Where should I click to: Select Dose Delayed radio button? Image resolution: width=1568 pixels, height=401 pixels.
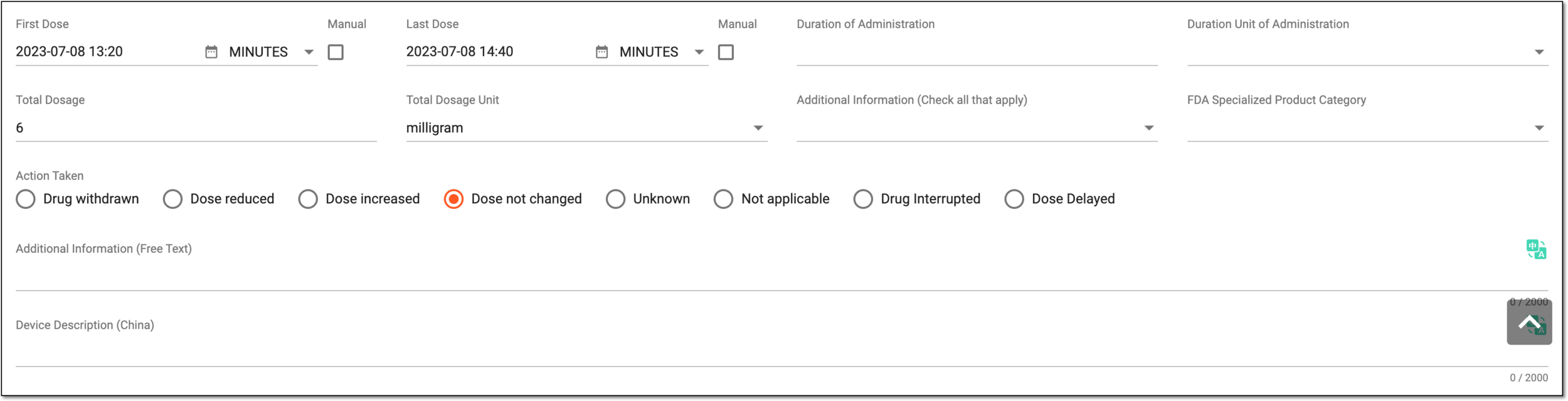[x=1014, y=199]
